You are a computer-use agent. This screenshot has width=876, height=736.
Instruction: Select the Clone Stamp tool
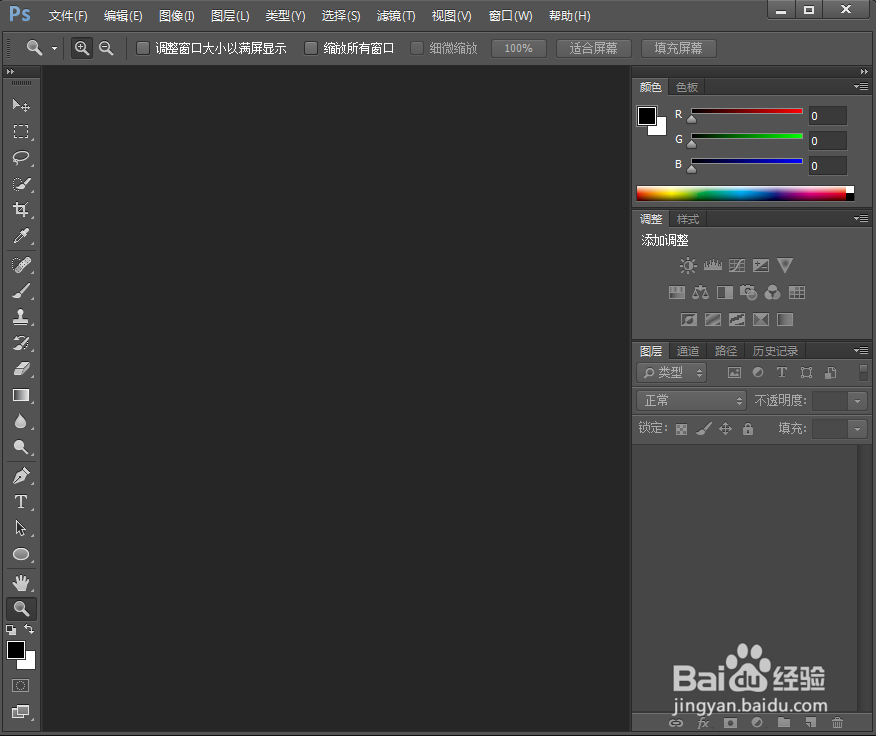[x=21, y=317]
